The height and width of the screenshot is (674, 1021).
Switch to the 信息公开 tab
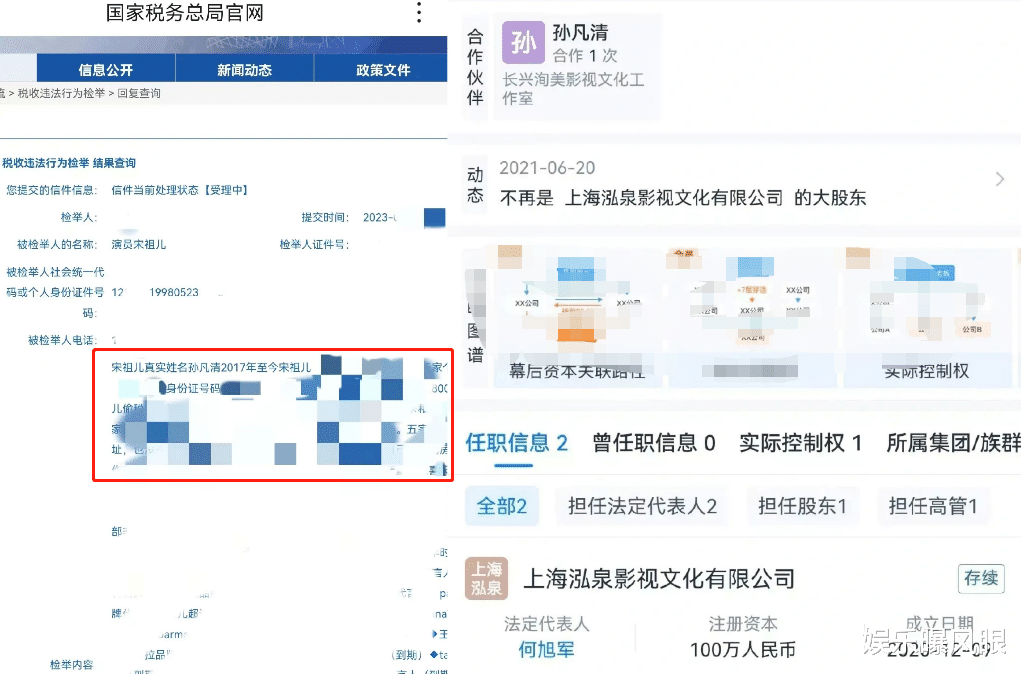(105, 70)
